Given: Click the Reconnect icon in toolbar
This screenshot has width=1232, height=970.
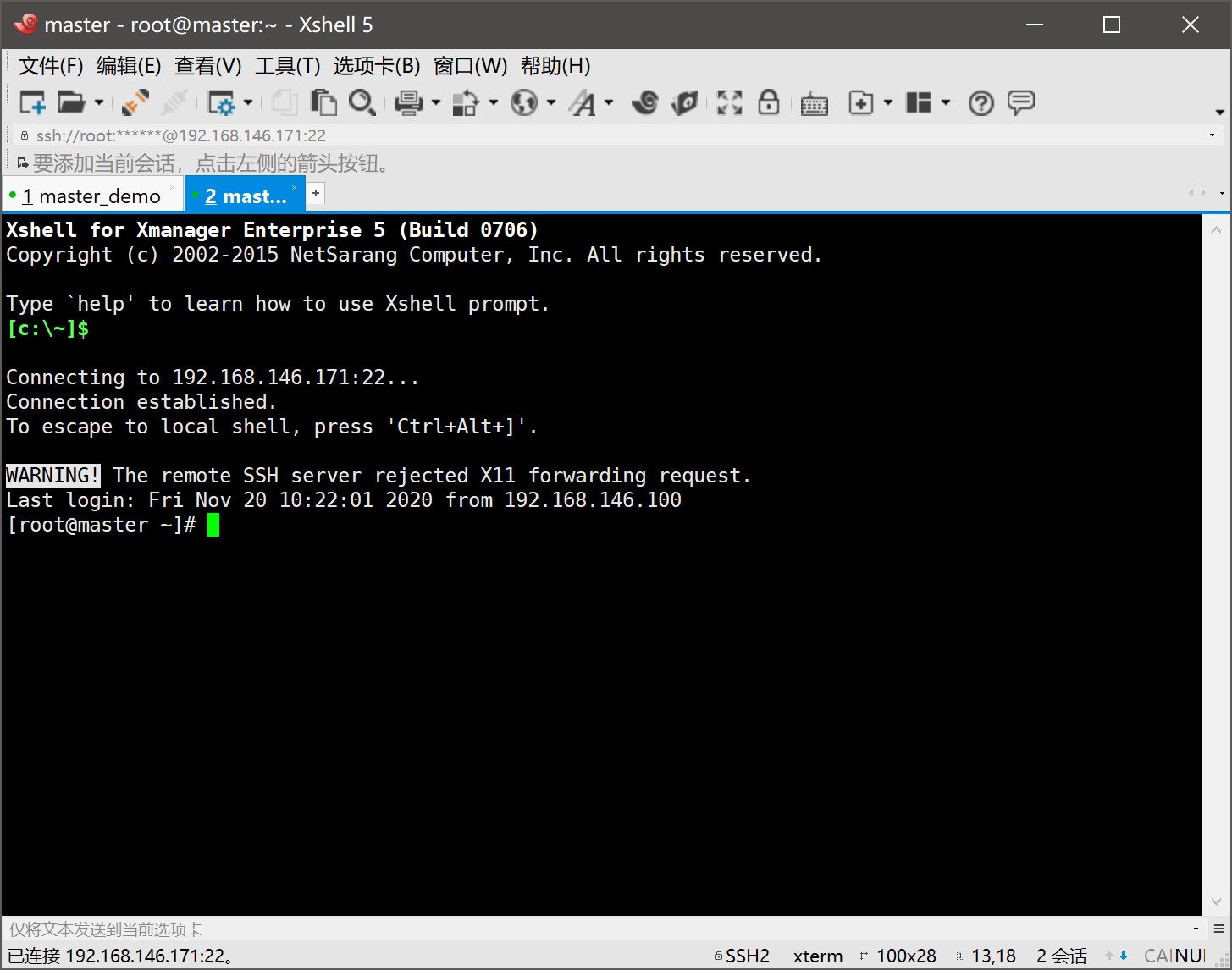Looking at the screenshot, I should click(x=135, y=102).
